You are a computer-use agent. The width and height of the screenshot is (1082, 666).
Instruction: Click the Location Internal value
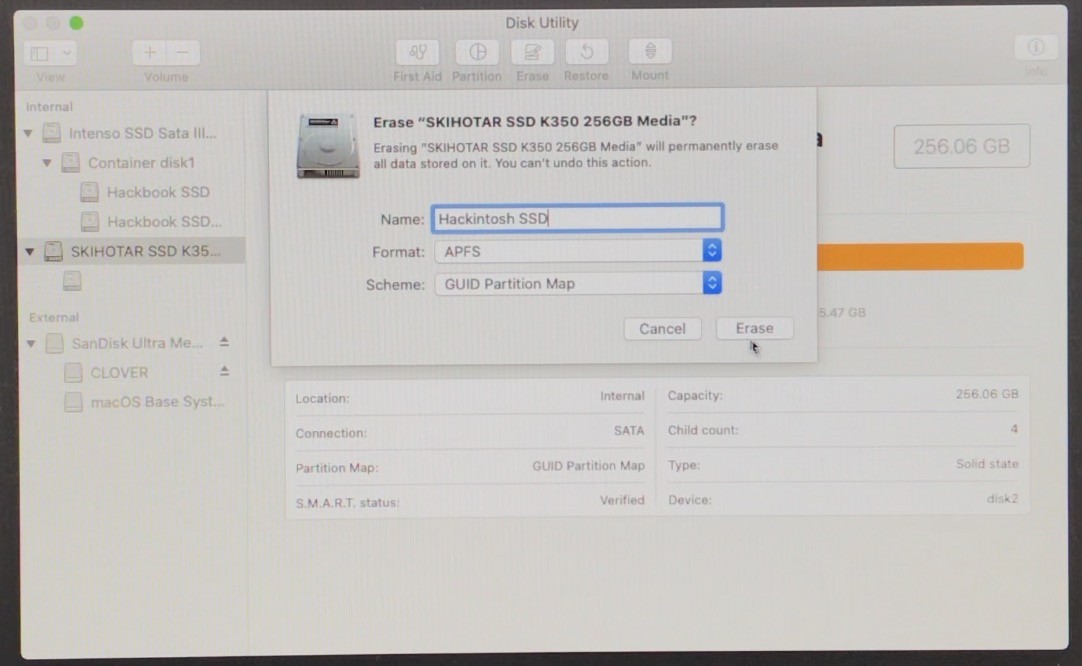[x=622, y=396]
